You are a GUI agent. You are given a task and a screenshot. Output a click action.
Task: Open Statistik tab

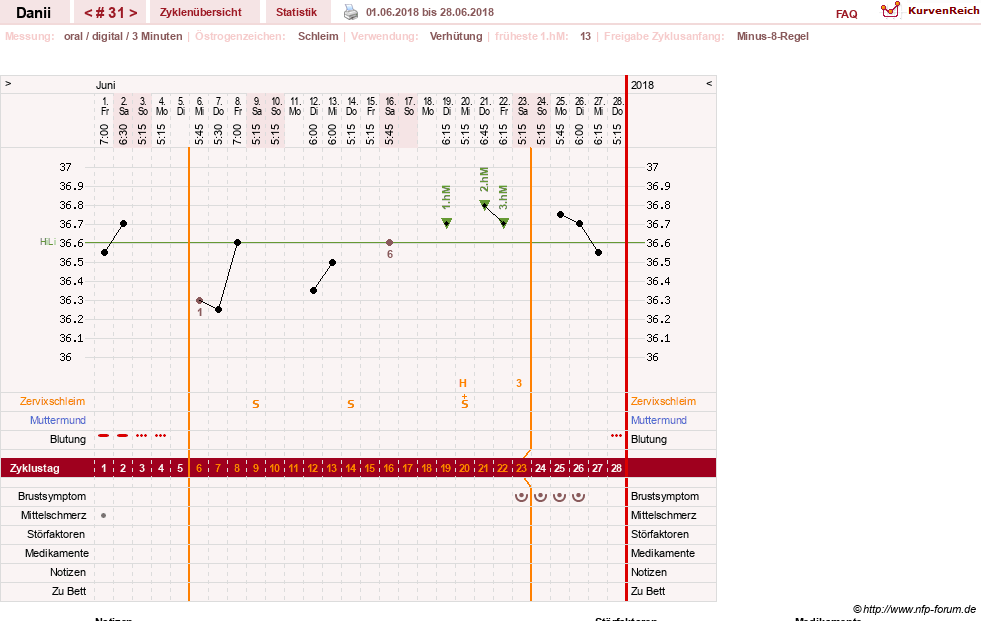[297, 12]
